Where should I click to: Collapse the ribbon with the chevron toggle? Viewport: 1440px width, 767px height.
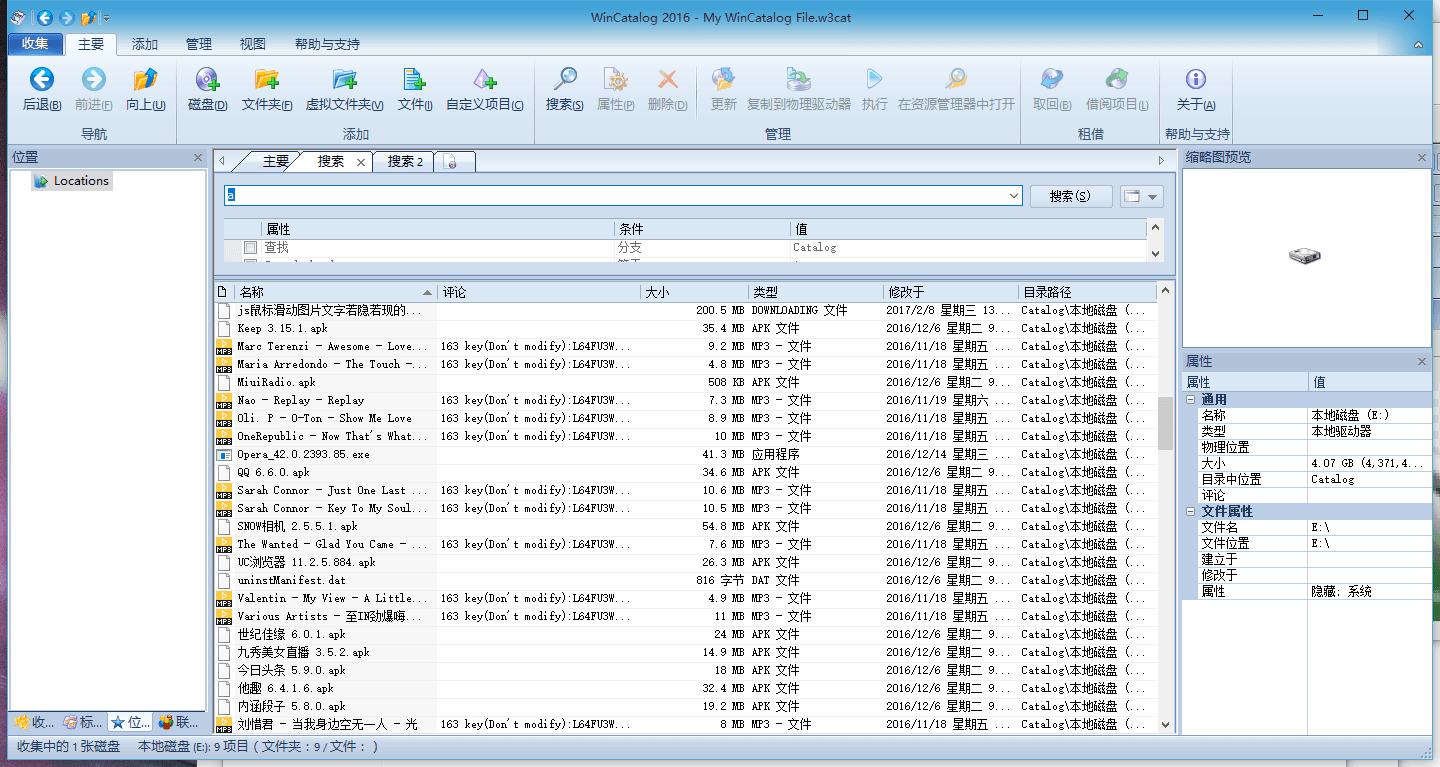click(x=1418, y=44)
